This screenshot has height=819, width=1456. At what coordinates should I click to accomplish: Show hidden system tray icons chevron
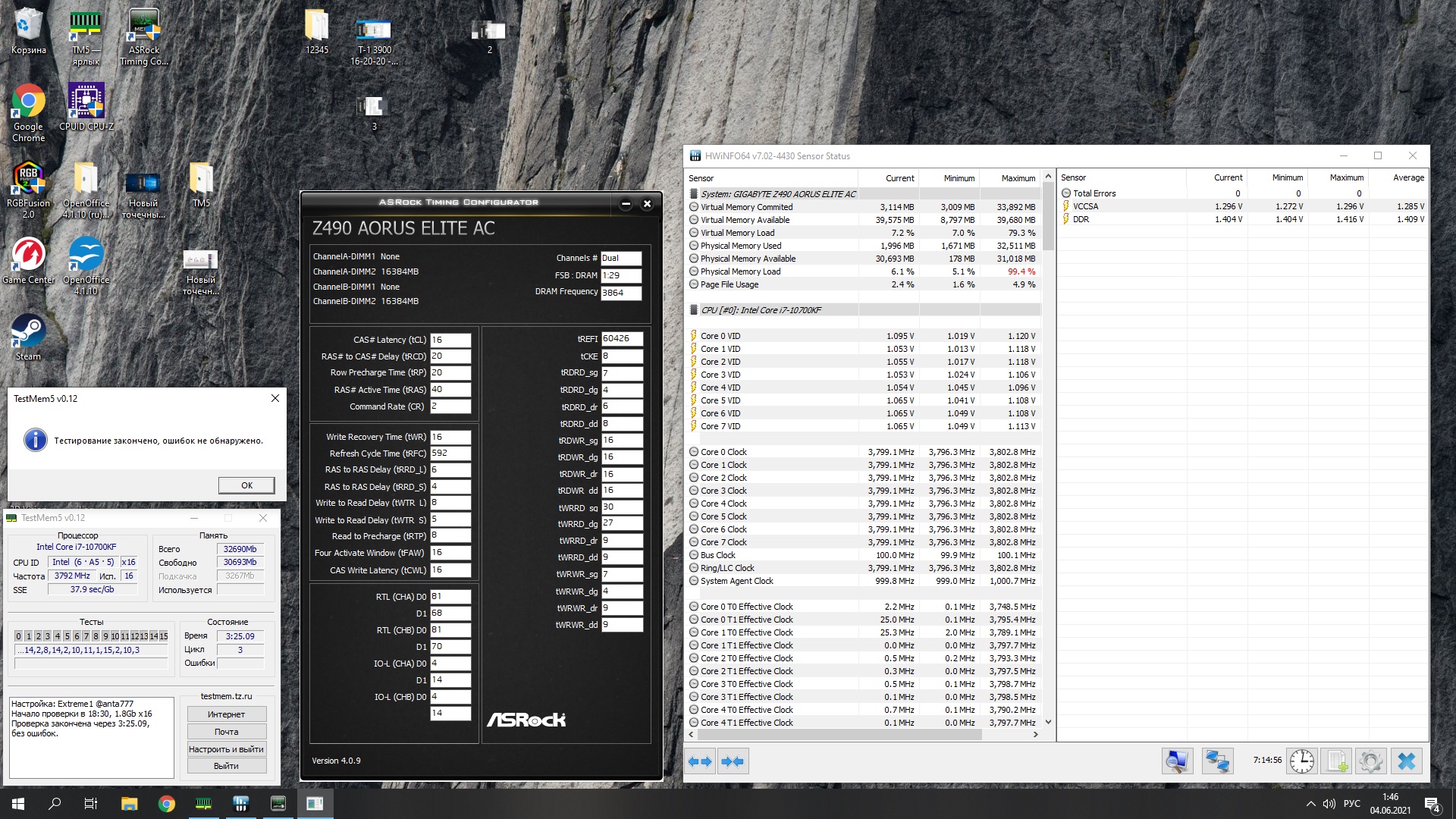[x=1310, y=804]
